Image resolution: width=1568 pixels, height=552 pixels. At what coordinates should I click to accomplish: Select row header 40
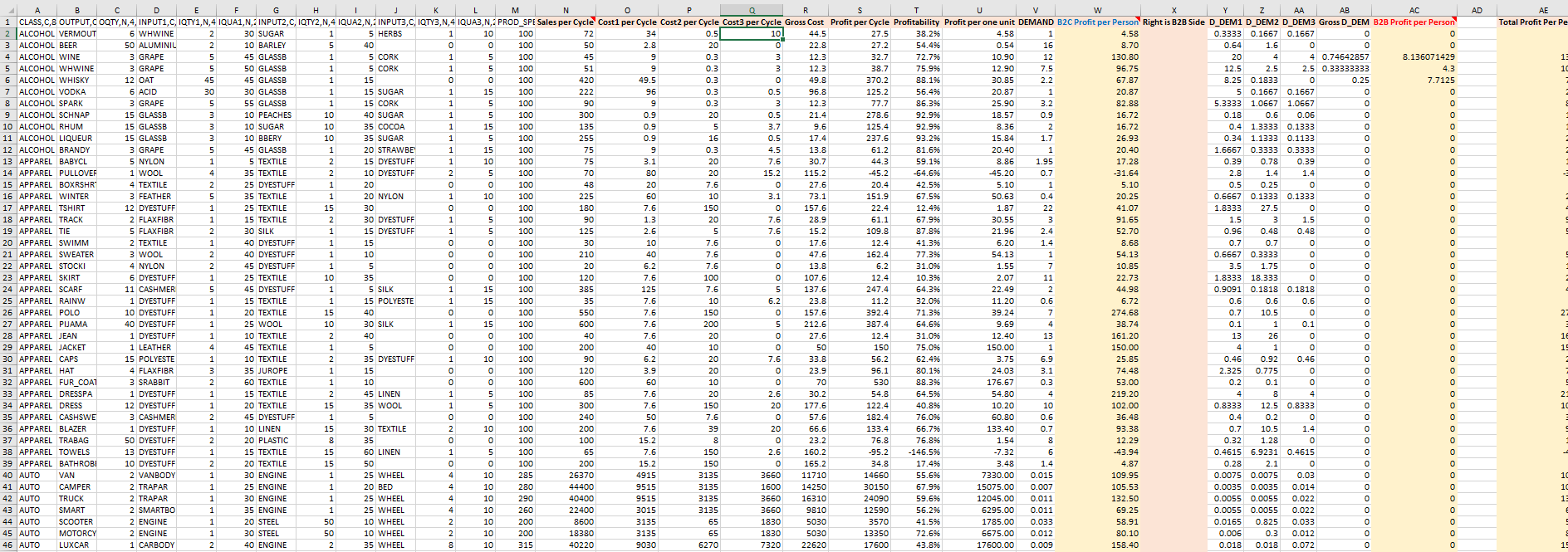[8, 476]
